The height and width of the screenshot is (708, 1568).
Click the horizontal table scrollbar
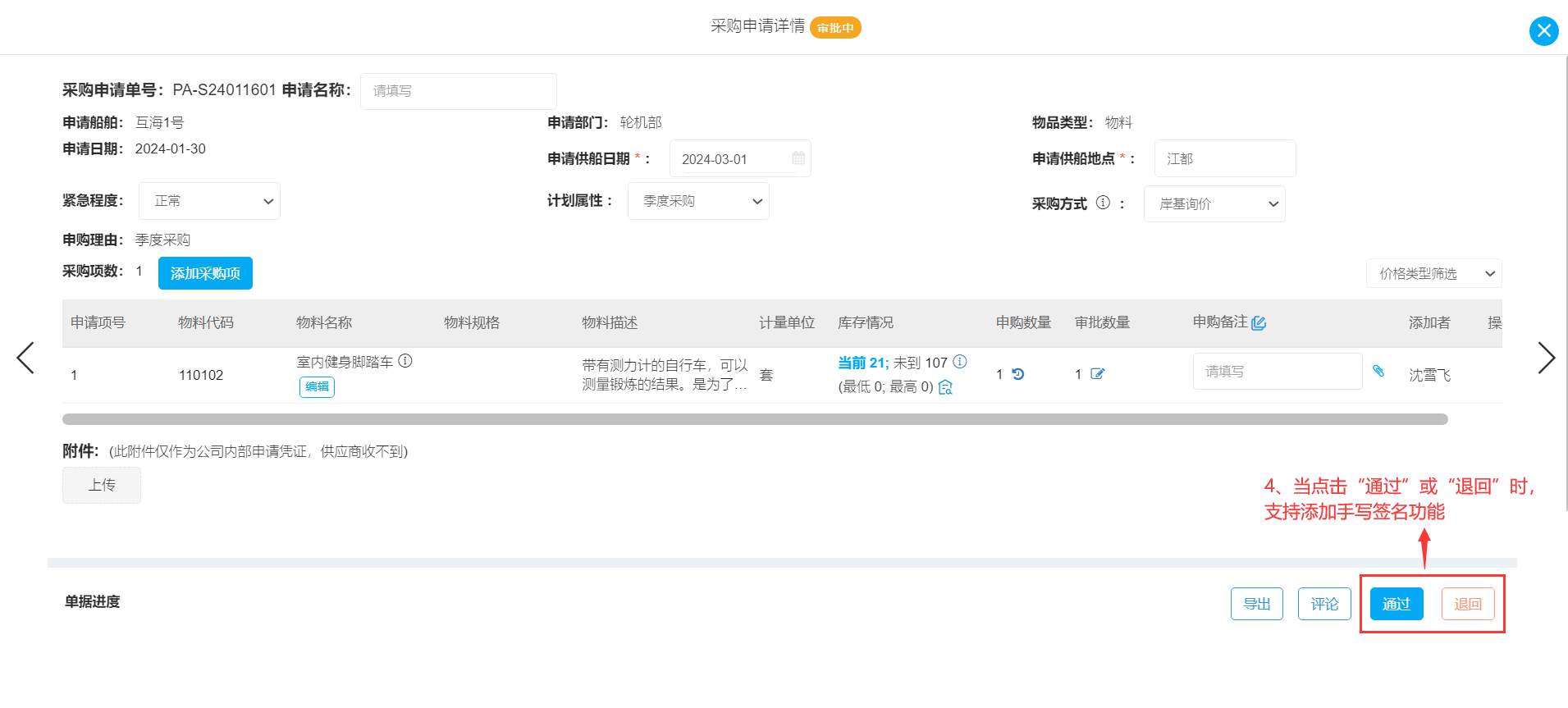pyautogui.click(x=755, y=419)
